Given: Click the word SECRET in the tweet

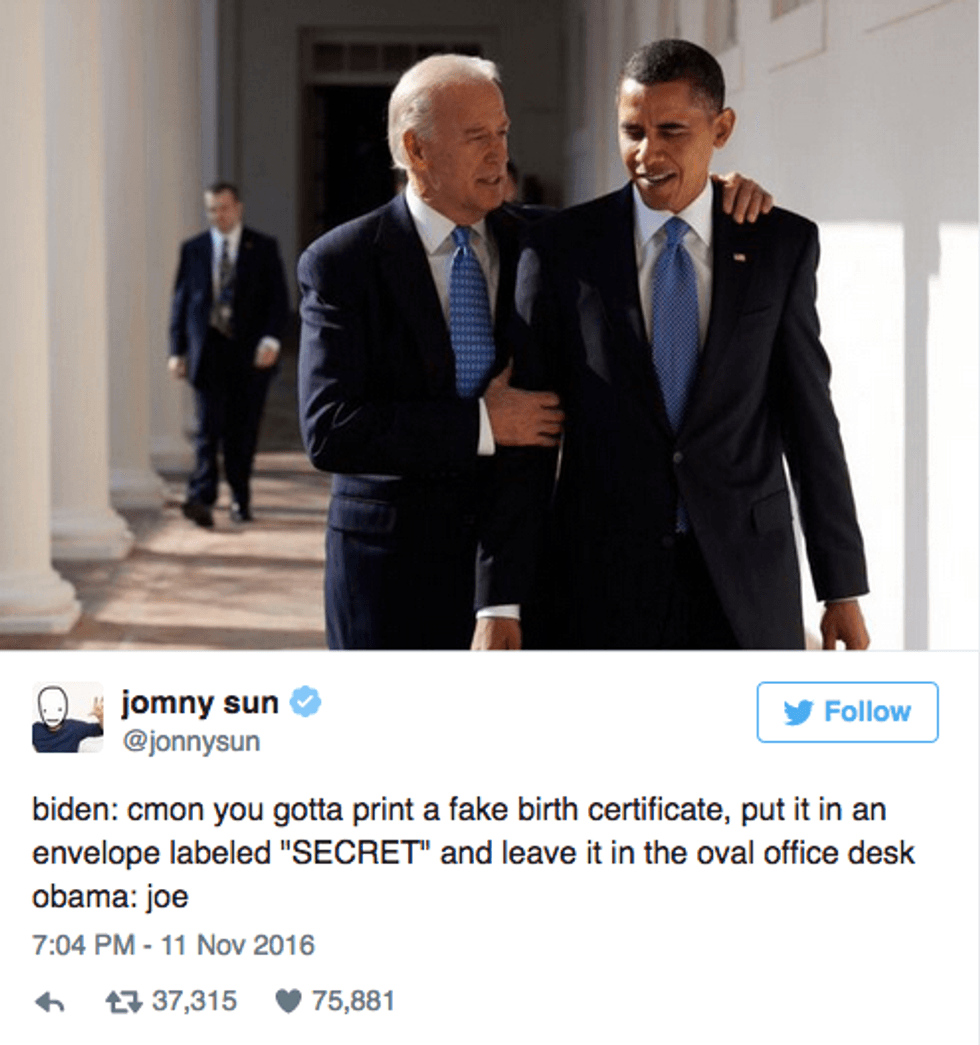Looking at the screenshot, I should click(355, 854).
